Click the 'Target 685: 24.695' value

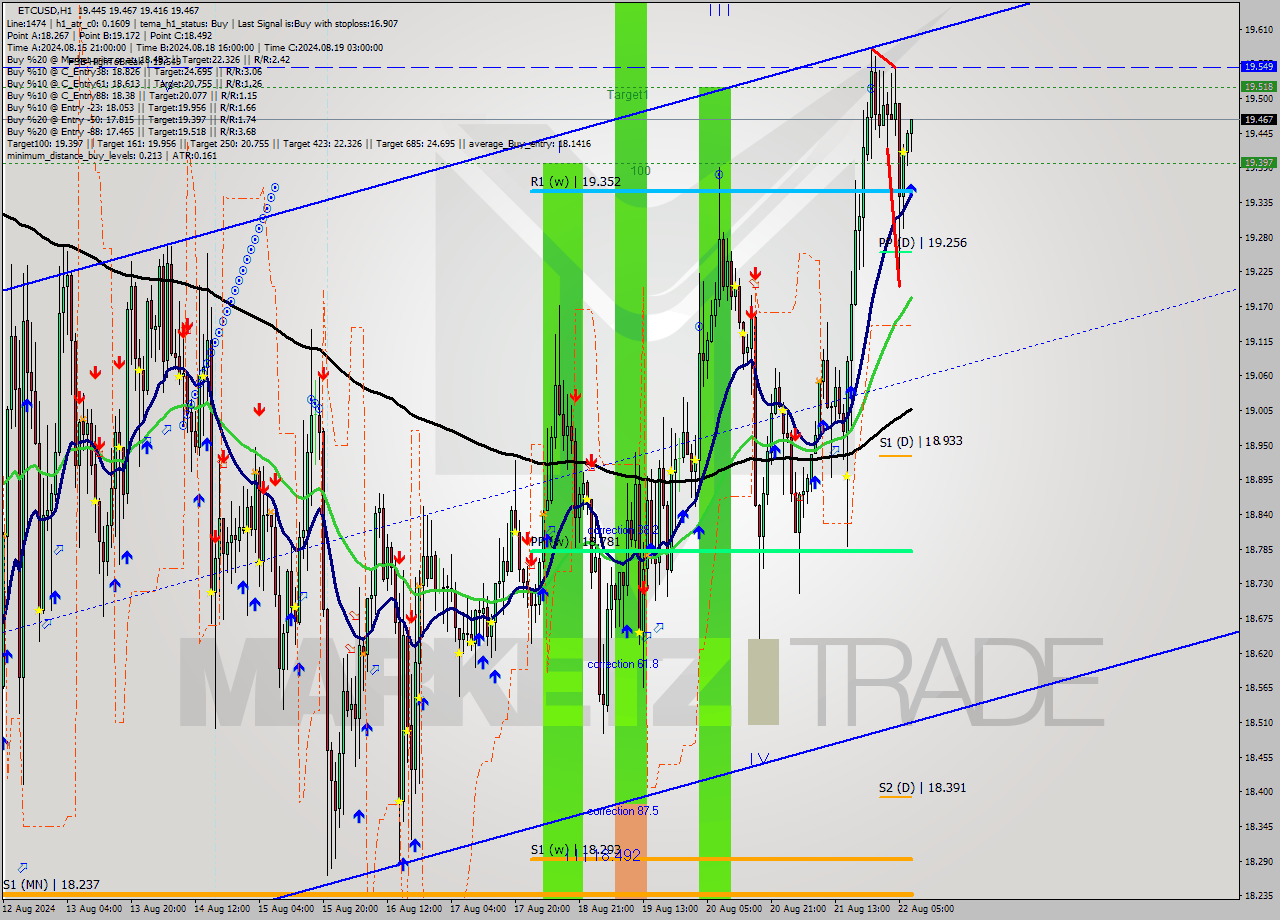point(417,143)
